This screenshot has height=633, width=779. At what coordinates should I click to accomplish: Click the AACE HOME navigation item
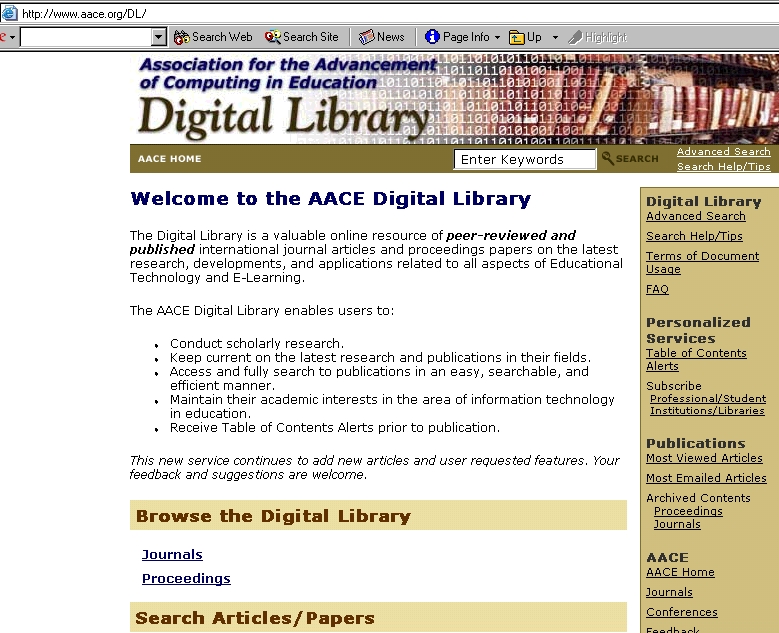[169, 159]
